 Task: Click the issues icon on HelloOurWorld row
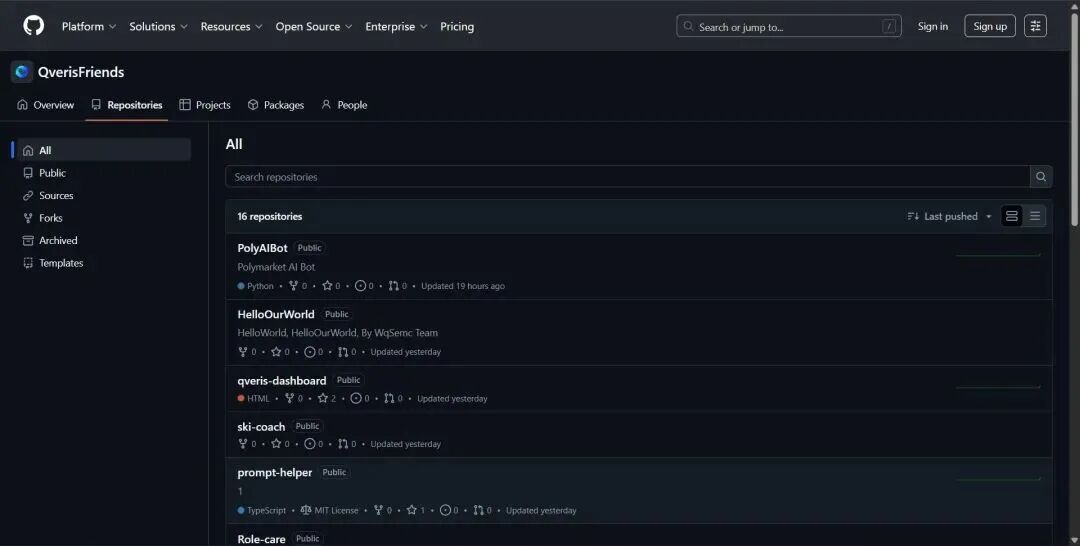(x=310, y=352)
